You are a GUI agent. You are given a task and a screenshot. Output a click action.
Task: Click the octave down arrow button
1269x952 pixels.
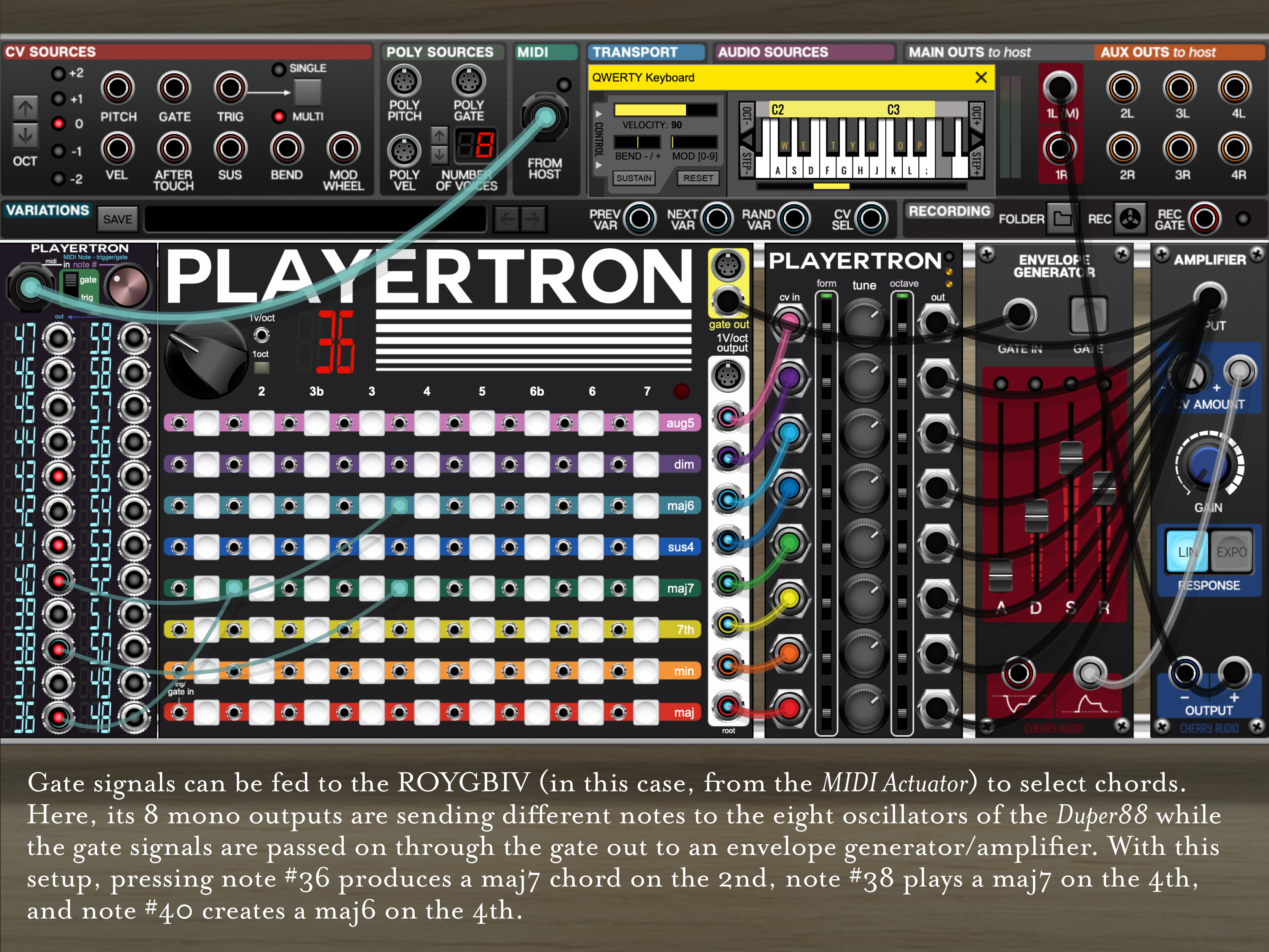click(x=25, y=136)
